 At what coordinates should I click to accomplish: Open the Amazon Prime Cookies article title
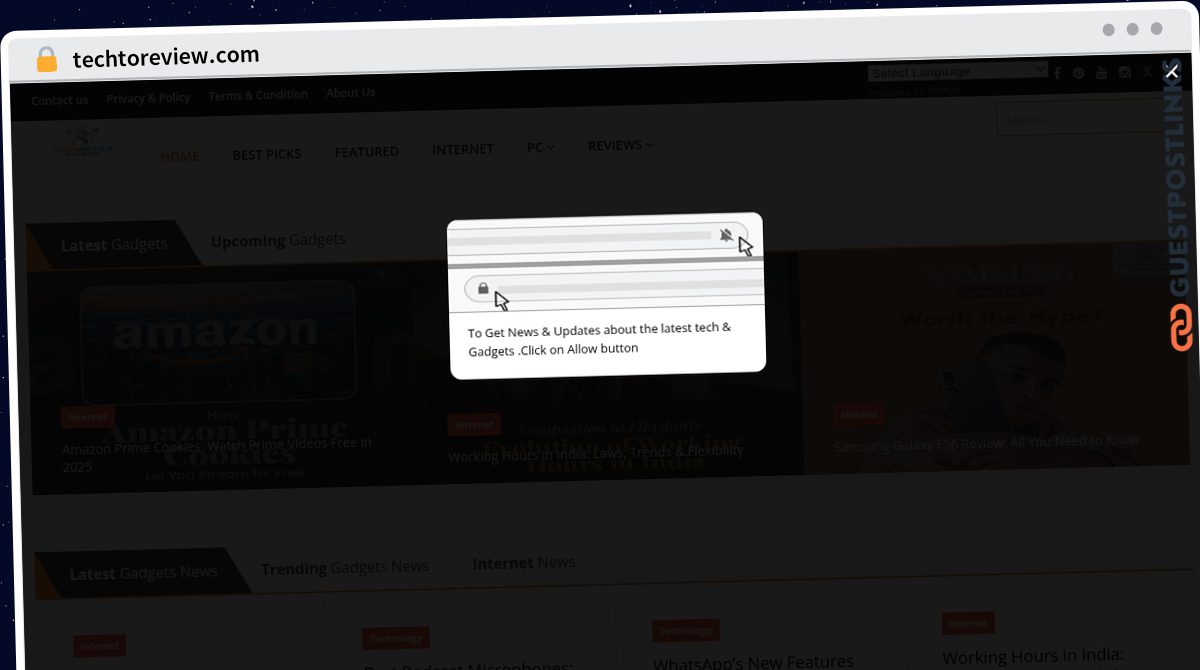click(x=217, y=454)
